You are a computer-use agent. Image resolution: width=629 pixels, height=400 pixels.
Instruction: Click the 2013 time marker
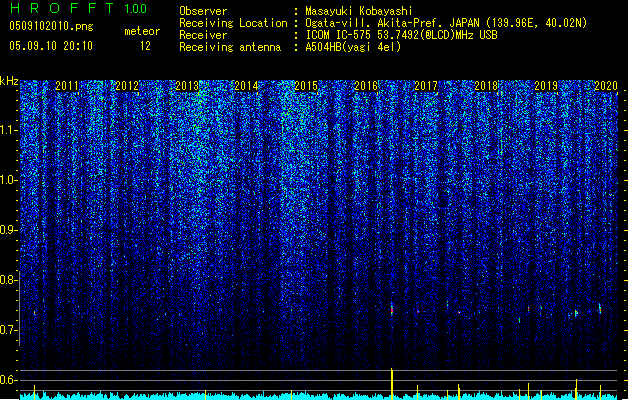(187, 86)
